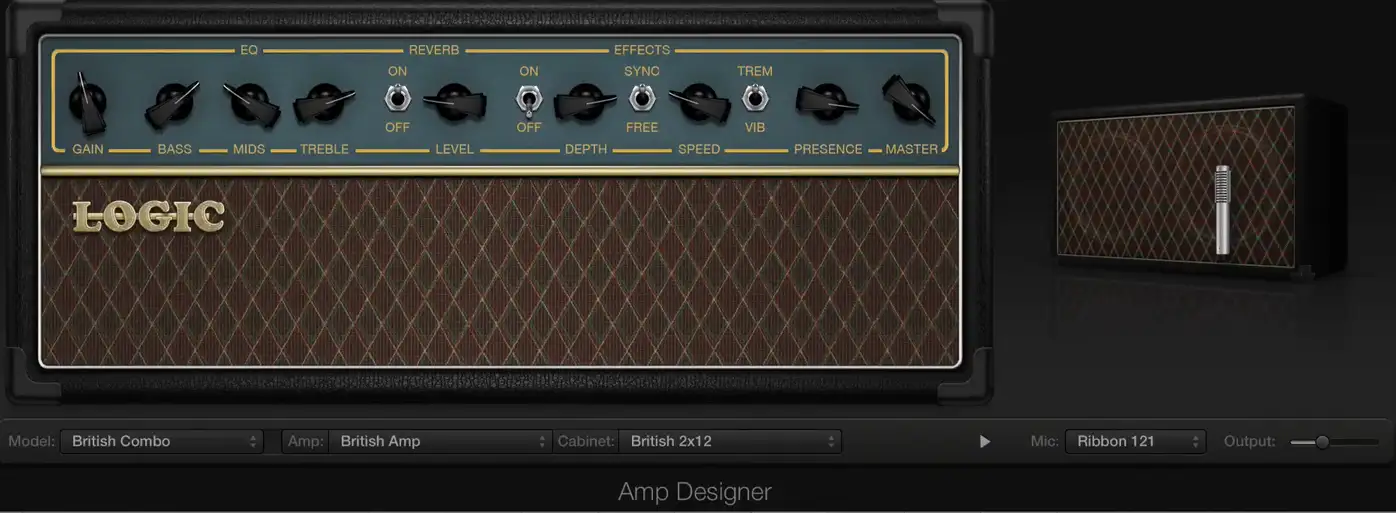
Task: Flip the SYNC/FREE switch
Action: [641, 98]
